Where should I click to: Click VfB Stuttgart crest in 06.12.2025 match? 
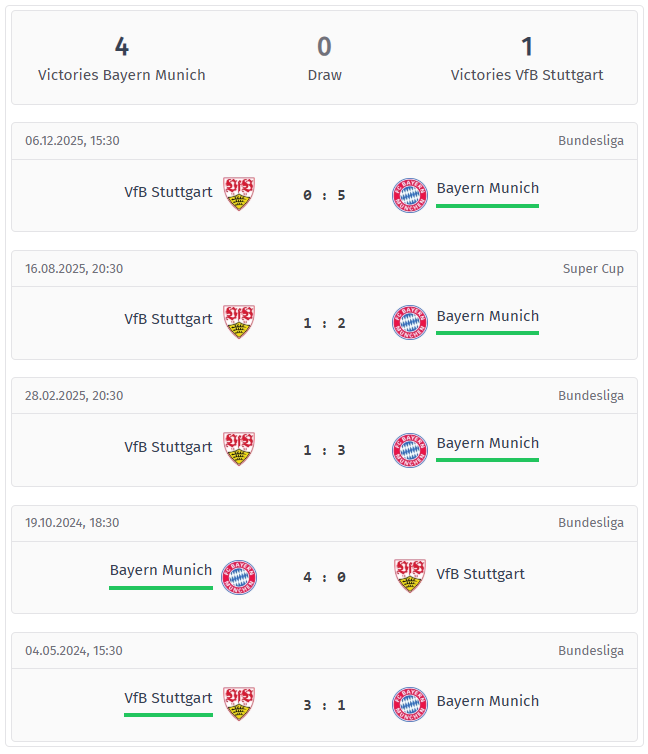click(x=238, y=194)
